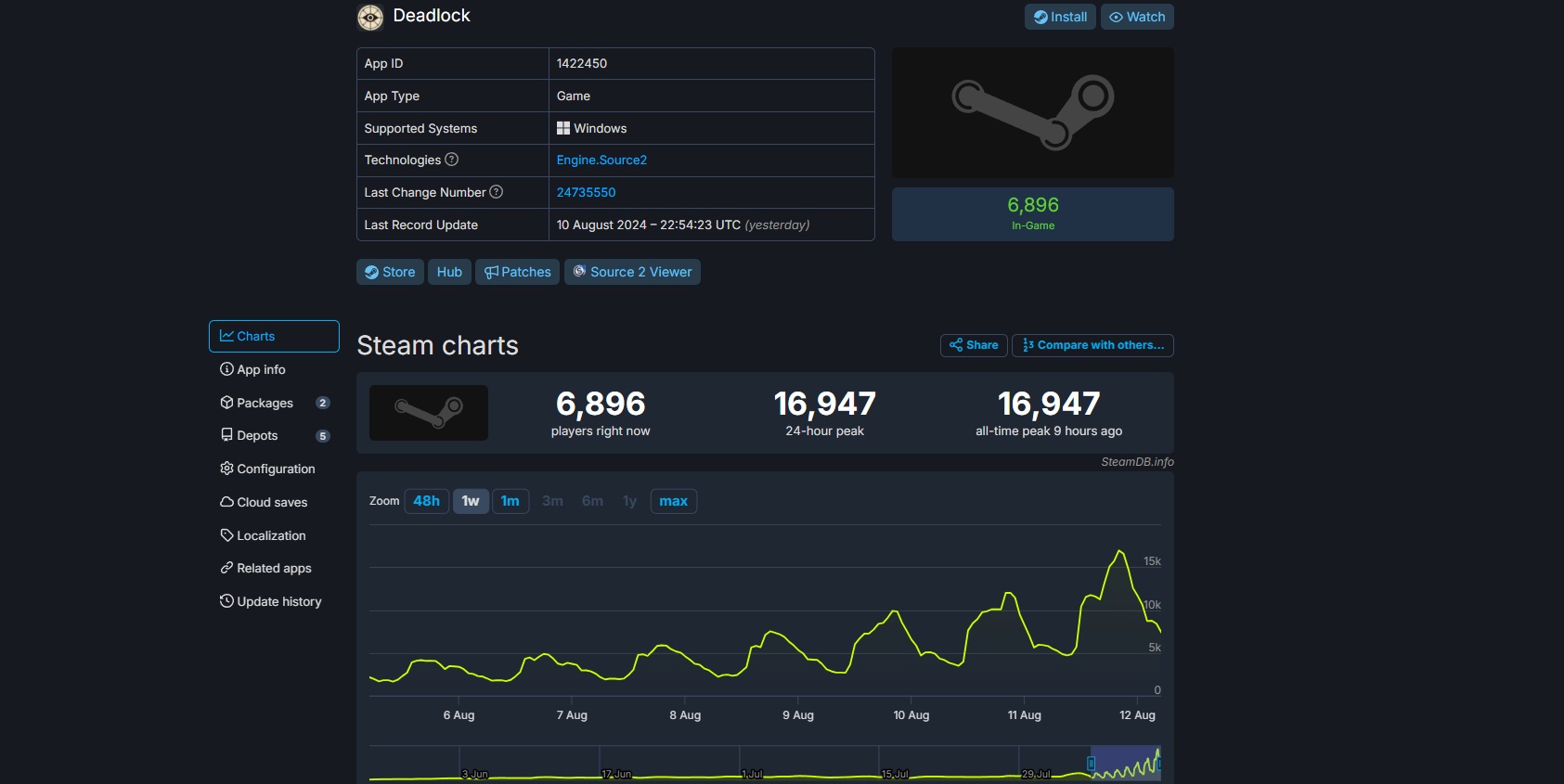Viewport: 1564px width, 784px height.
Task: Open the Cloud saves sidebar tab
Action: point(274,502)
